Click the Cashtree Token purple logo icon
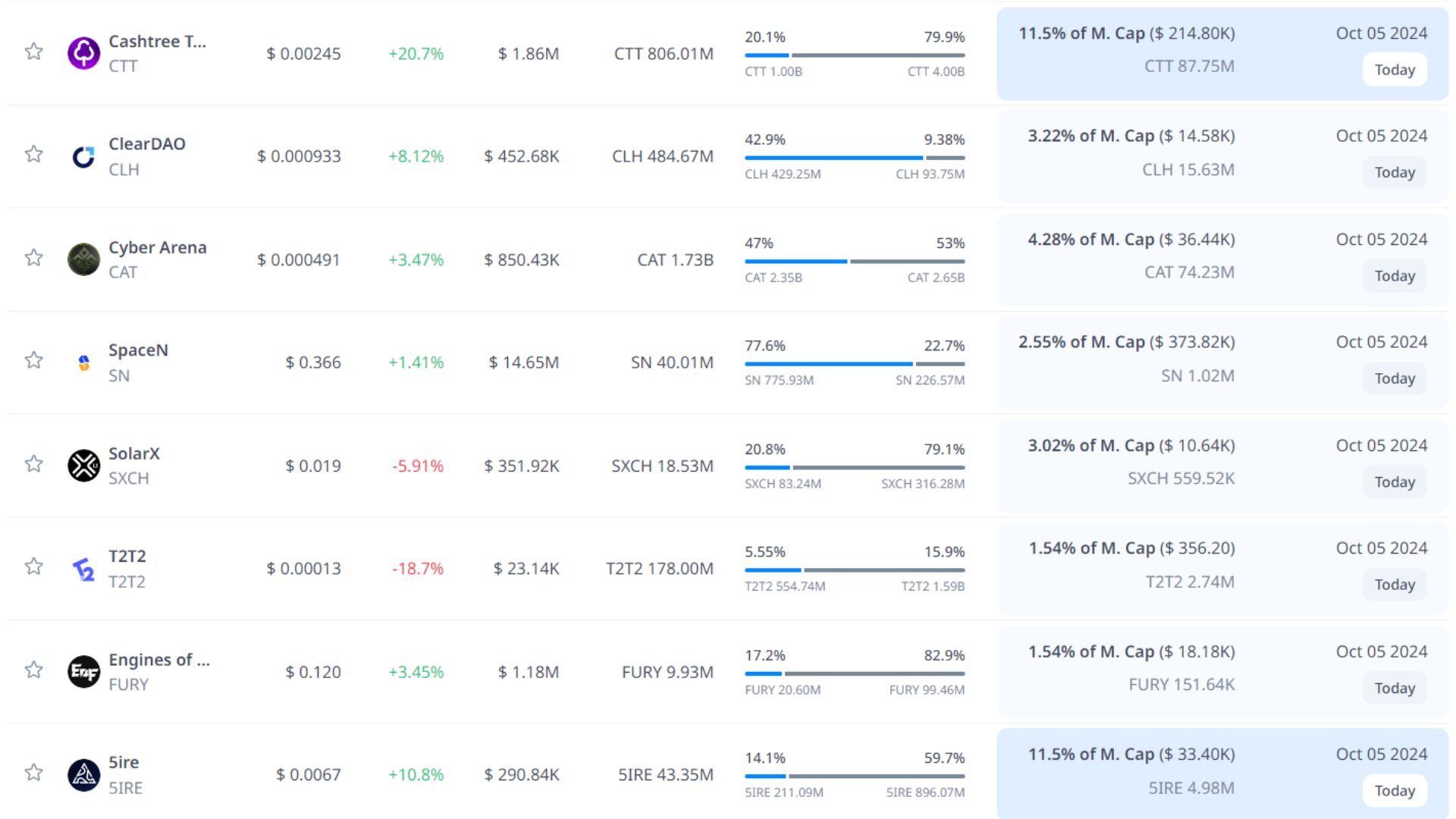 pos(83,53)
